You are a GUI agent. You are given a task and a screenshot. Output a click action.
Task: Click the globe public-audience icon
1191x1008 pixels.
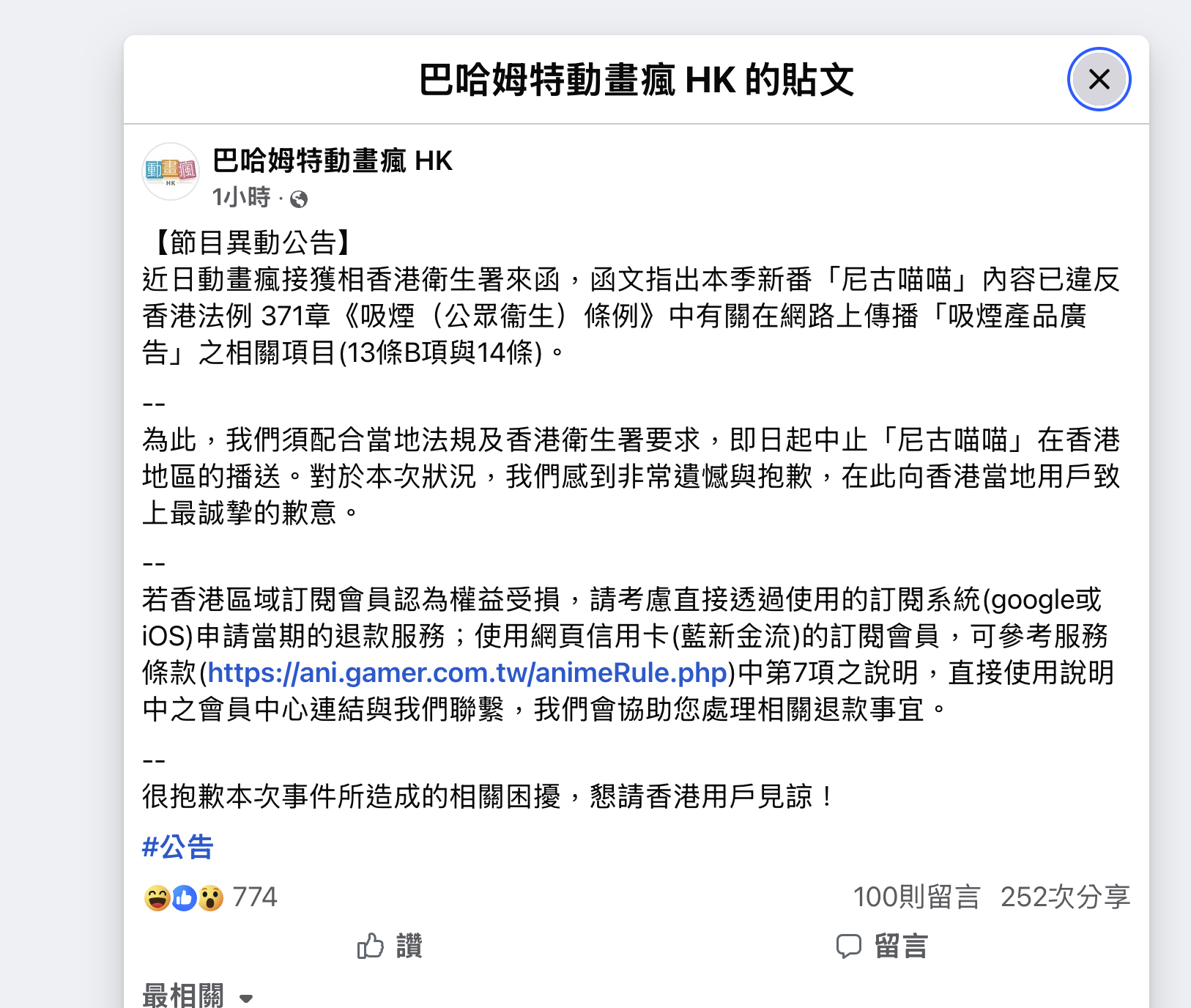299,199
